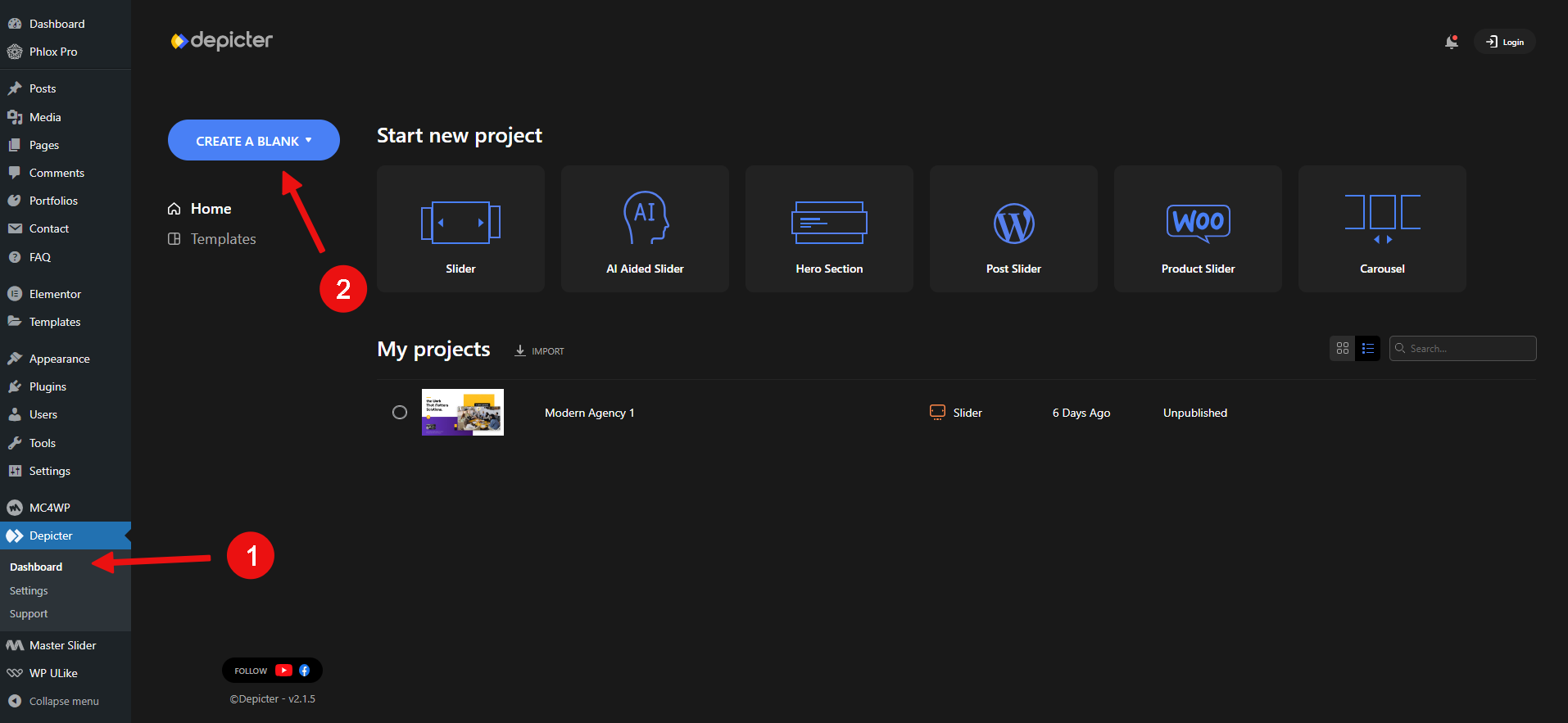Open Depicter Settings submenu item
The width and height of the screenshot is (1568, 723).
[29, 590]
